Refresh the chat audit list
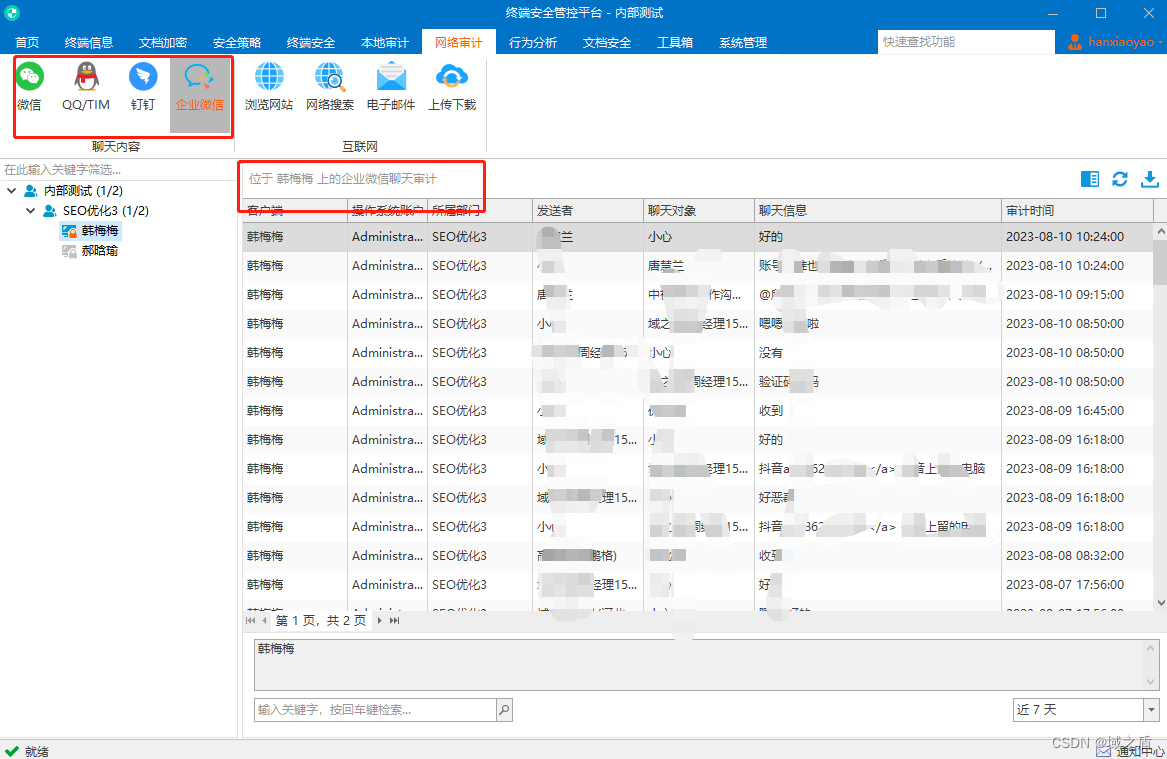 [x=1119, y=179]
